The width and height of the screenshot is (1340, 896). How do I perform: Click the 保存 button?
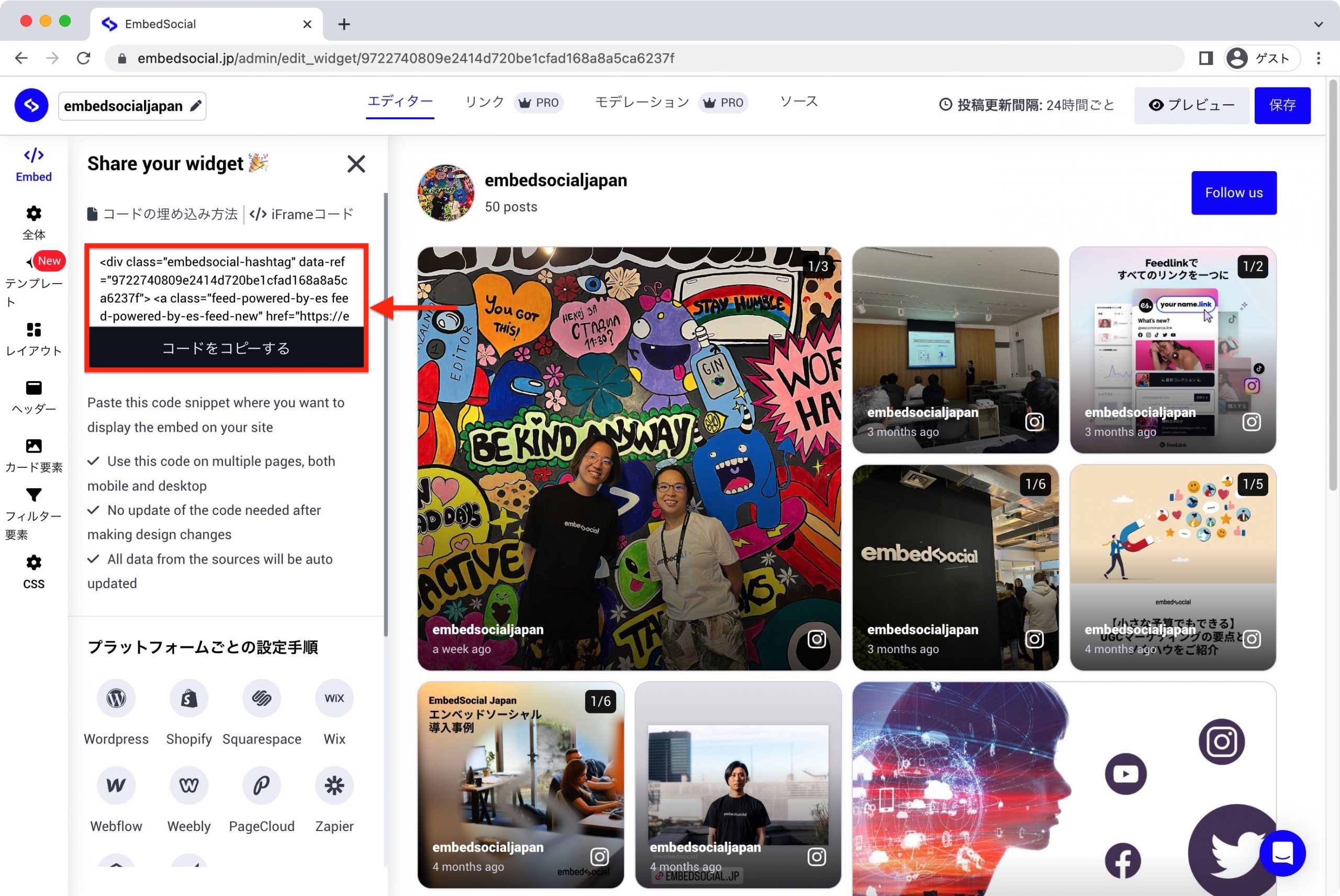tap(1282, 105)
